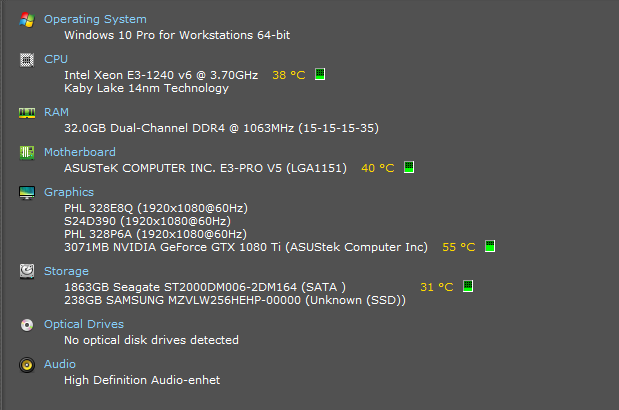
Task: Open the RAM section heading
Action: (x=56, y=112)
